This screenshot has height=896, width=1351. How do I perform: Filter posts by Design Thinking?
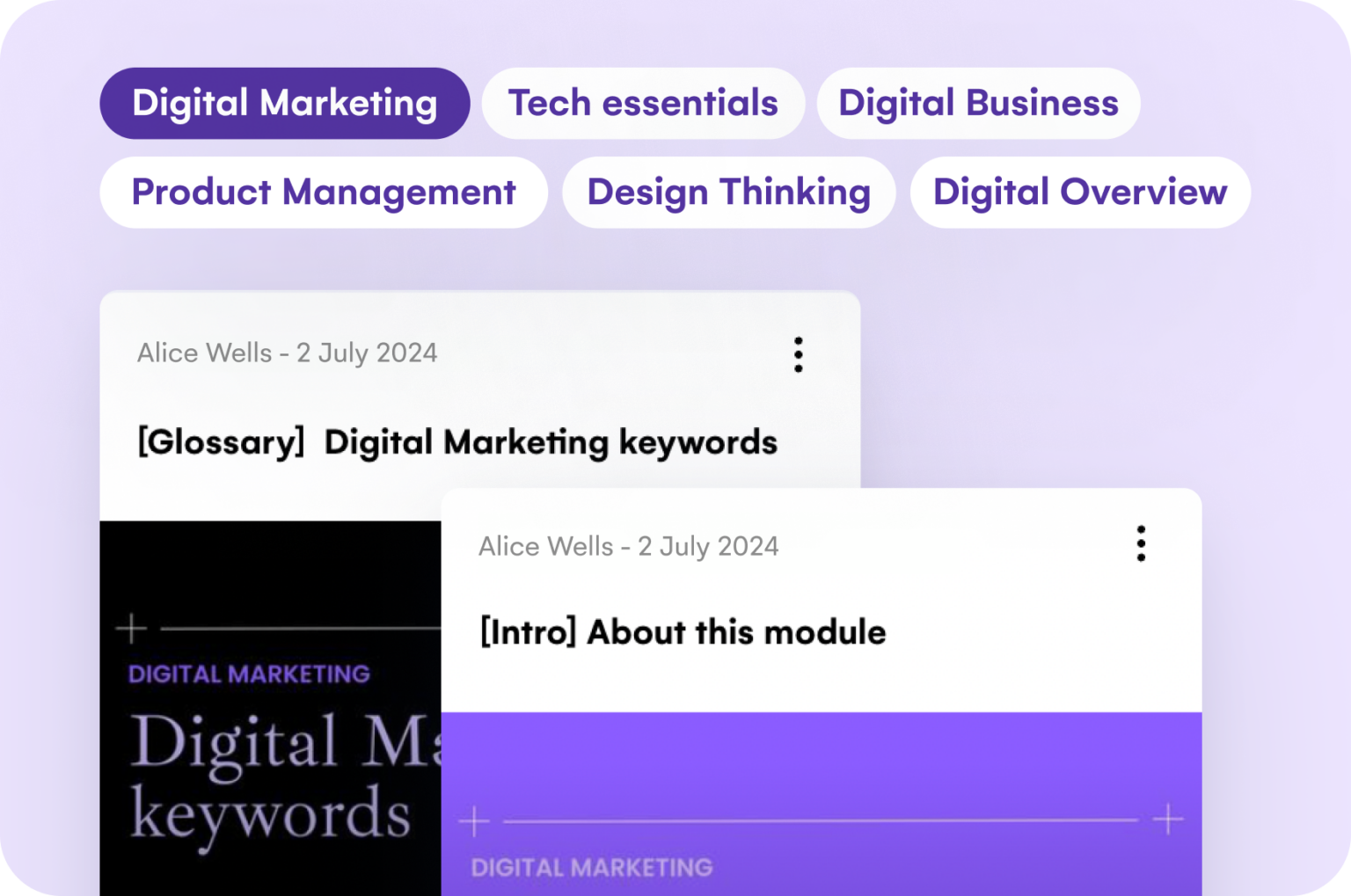(x=728, y=192)
